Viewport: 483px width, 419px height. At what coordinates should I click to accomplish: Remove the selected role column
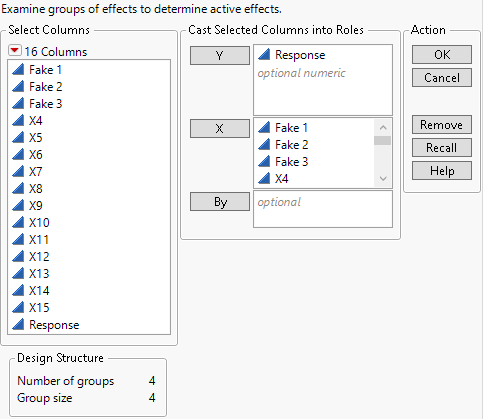click(442, 125)
